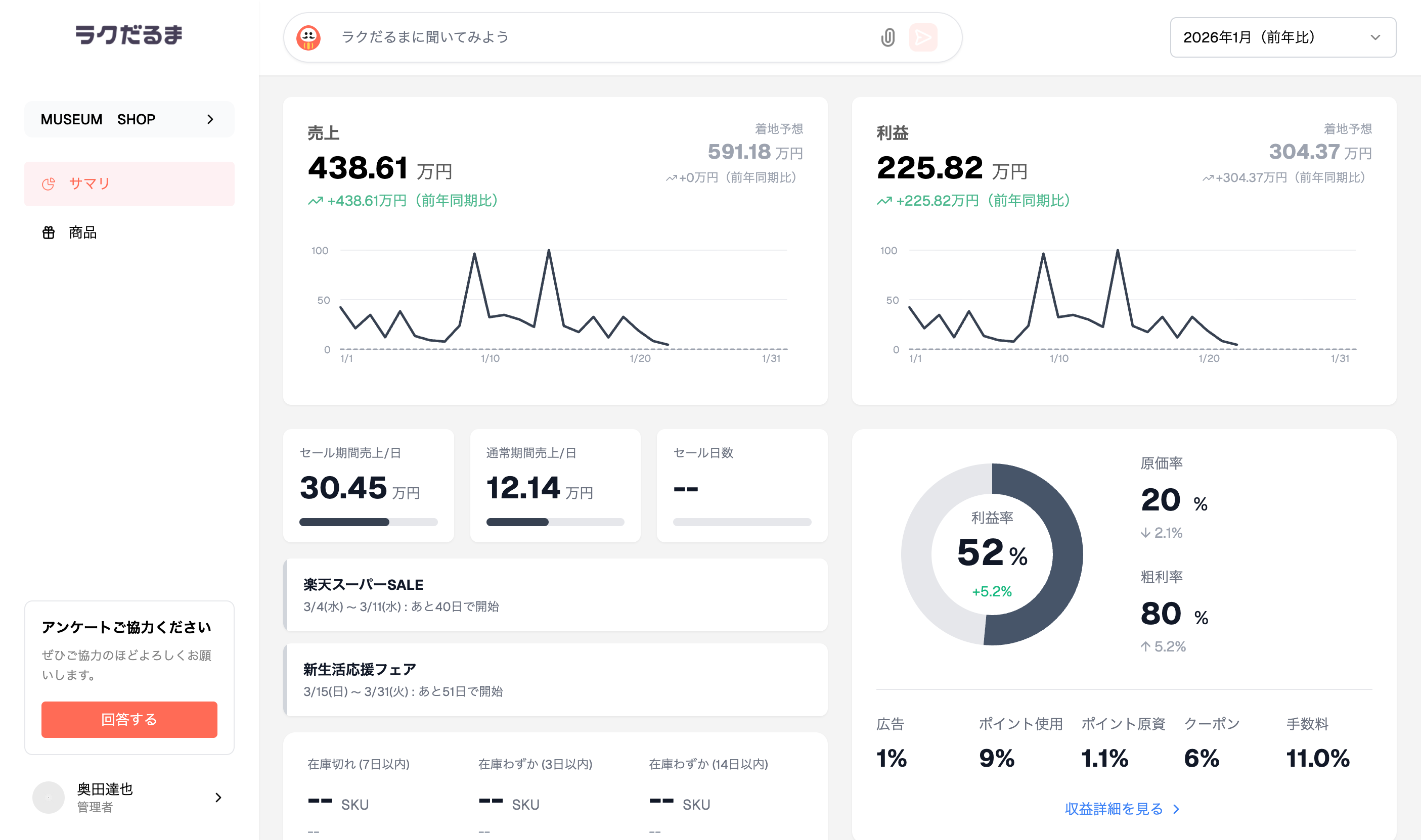Viewport: 1421px width, 840px height.
Task: Click the セール期間売上/日 progress bar
Action: [368, 522]
